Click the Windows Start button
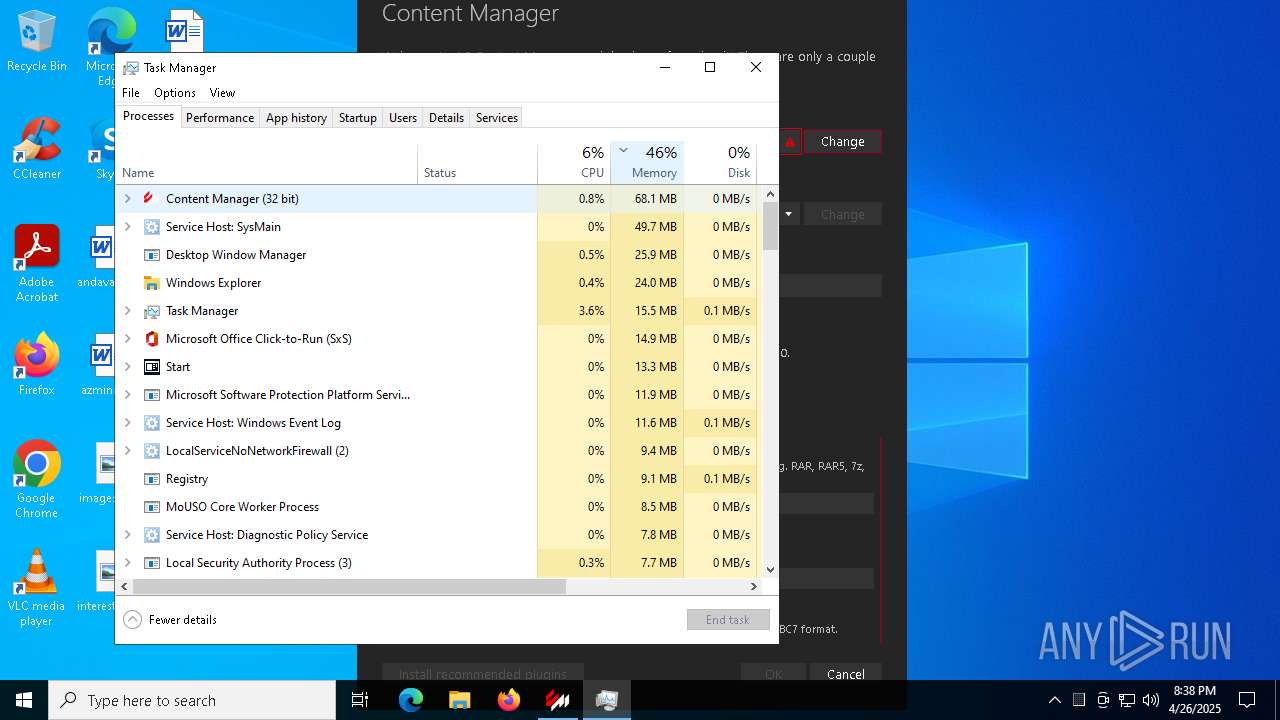1280x720 pixels. point(24,700)
